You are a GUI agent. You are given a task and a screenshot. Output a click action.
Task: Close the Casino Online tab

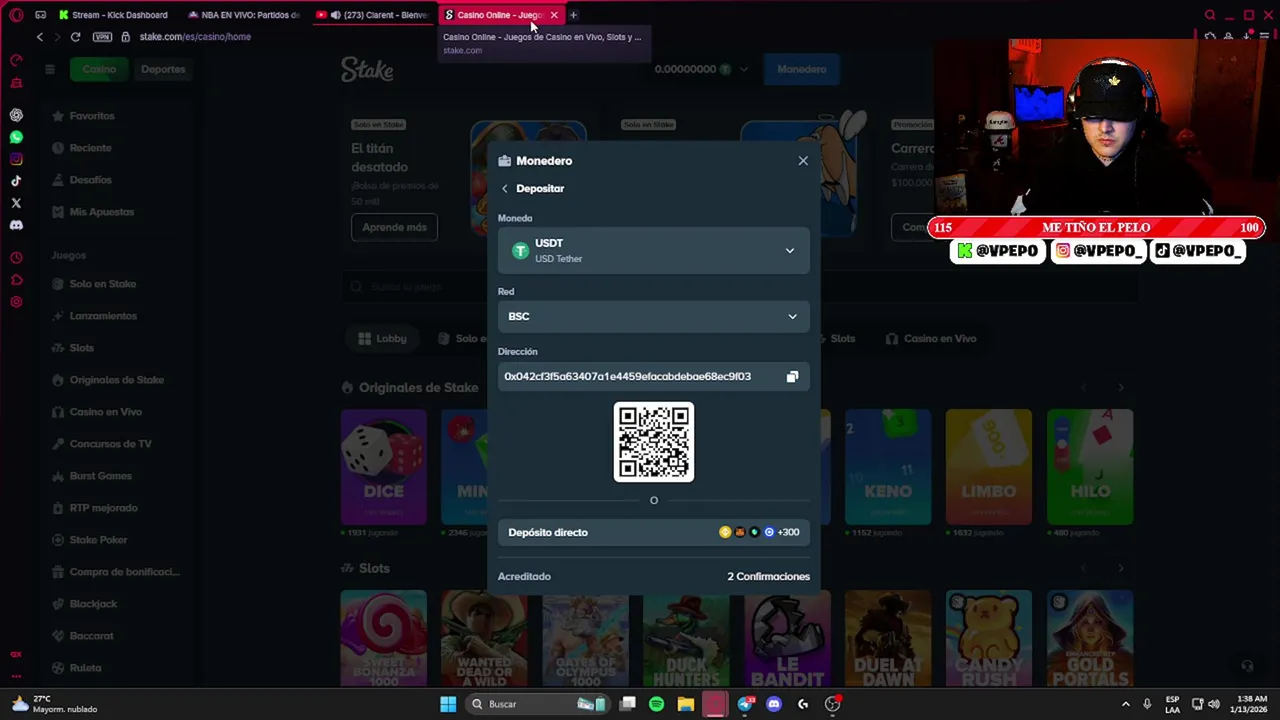(553, 15)
